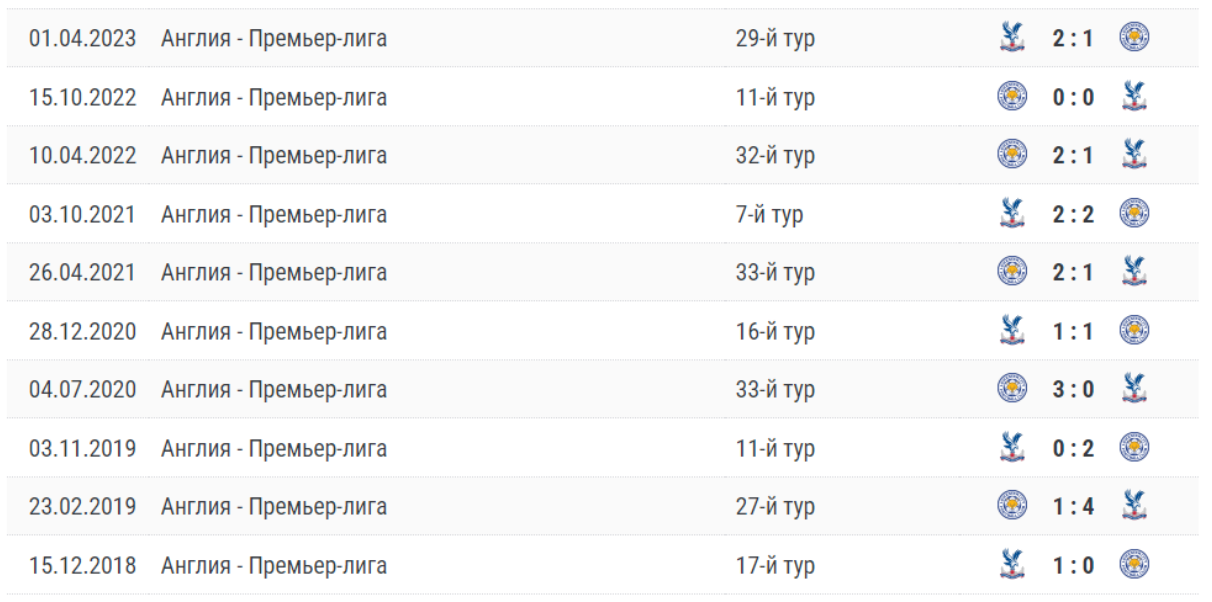Click league name in the 28.12.2020 row
This screenshot has width=1212, height=602.
click(274, 332)
